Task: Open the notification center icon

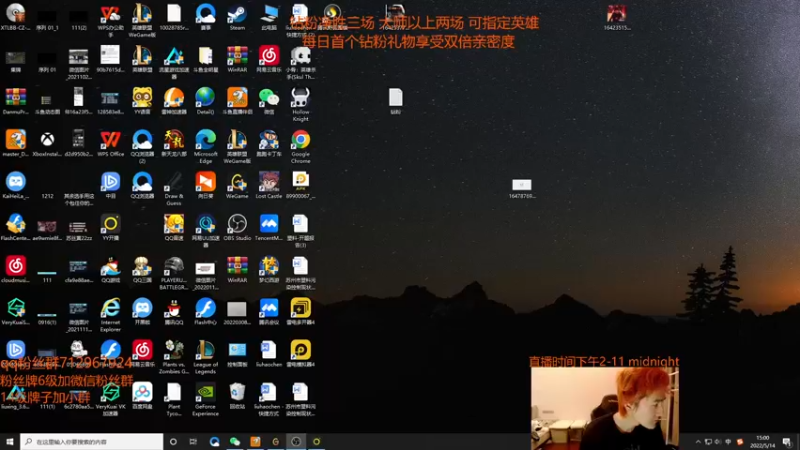Action: pos(787,442)
